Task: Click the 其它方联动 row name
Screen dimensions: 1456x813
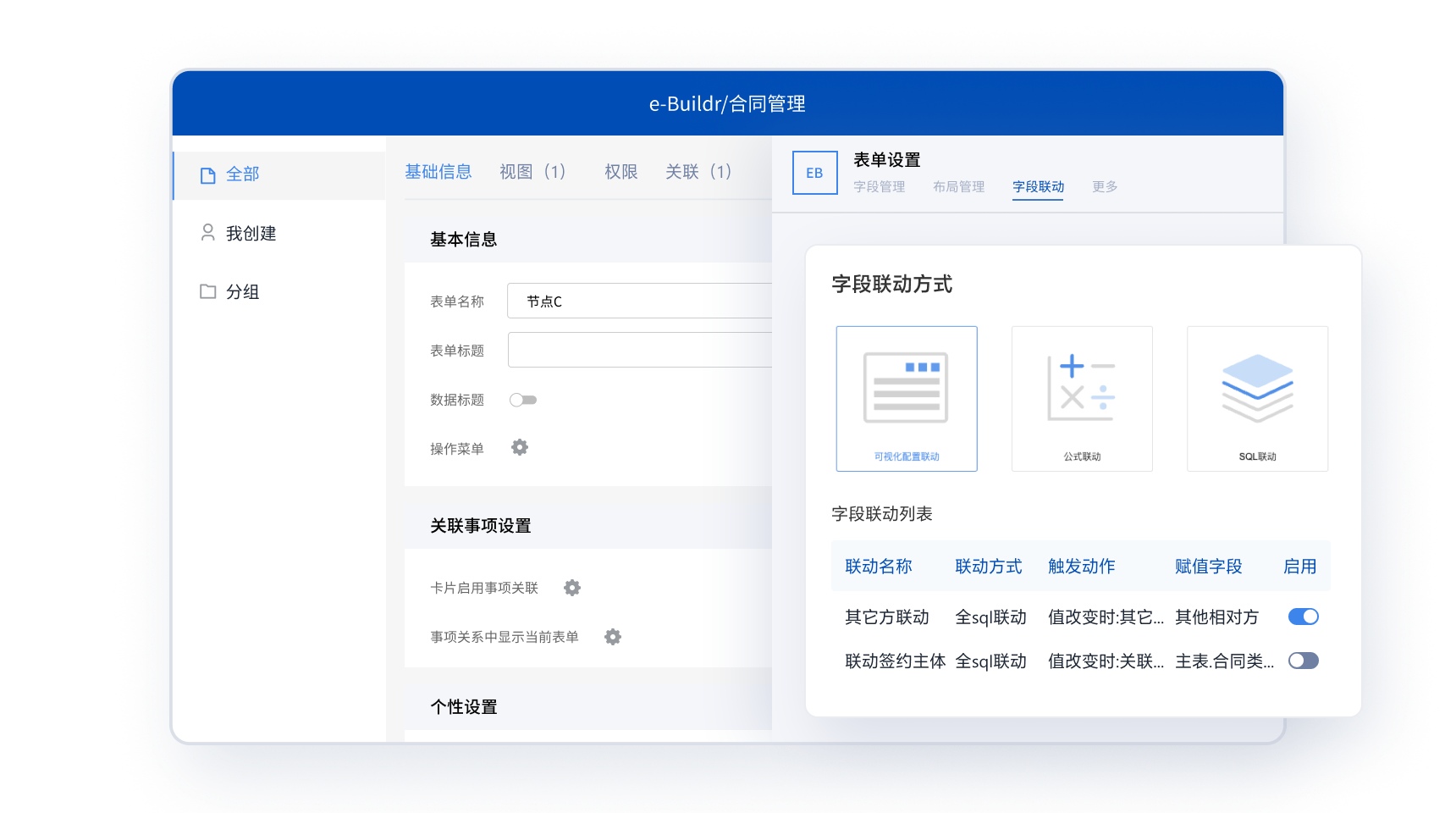Action: pos(887,617)
